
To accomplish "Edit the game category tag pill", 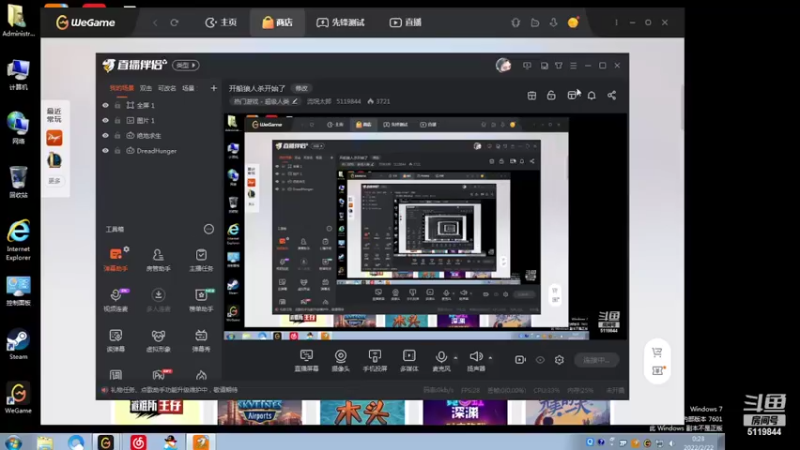I will 265,102.
